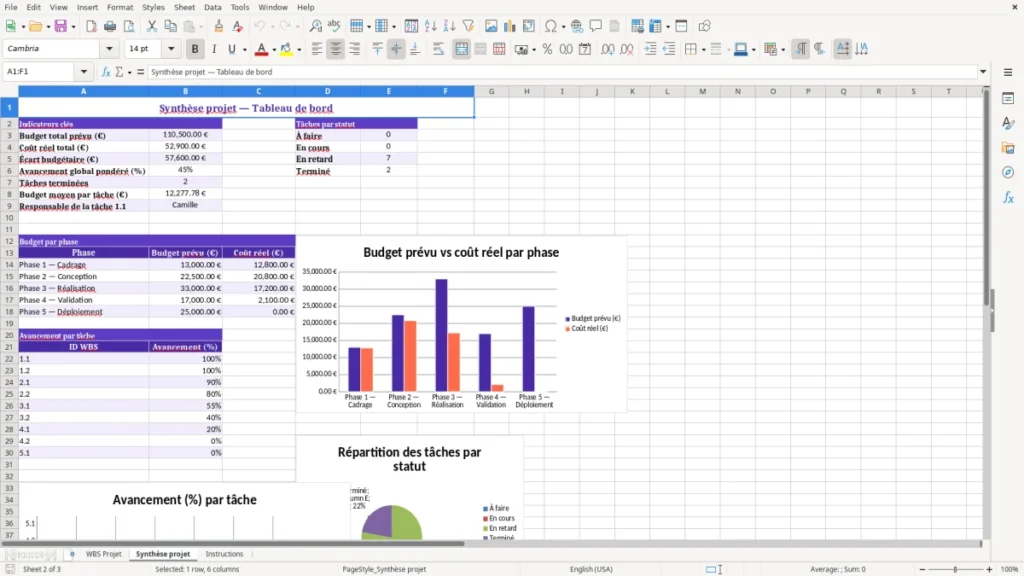Open the Sheet menu

click(184, 7)
